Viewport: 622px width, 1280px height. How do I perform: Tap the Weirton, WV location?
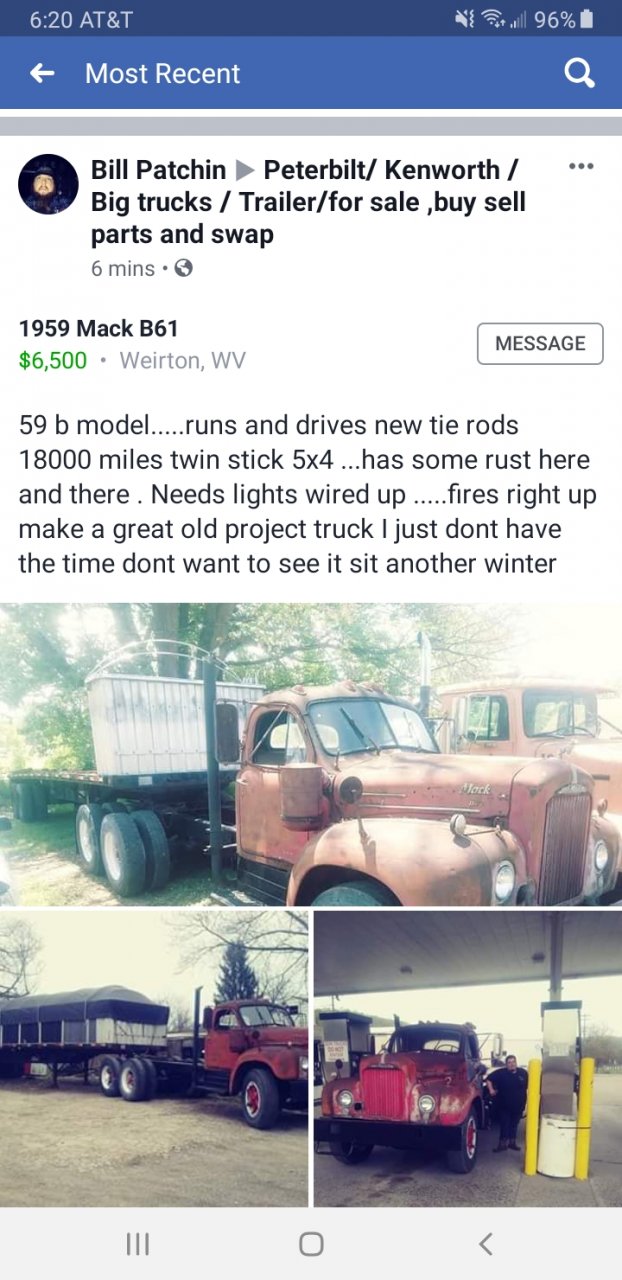182,360
